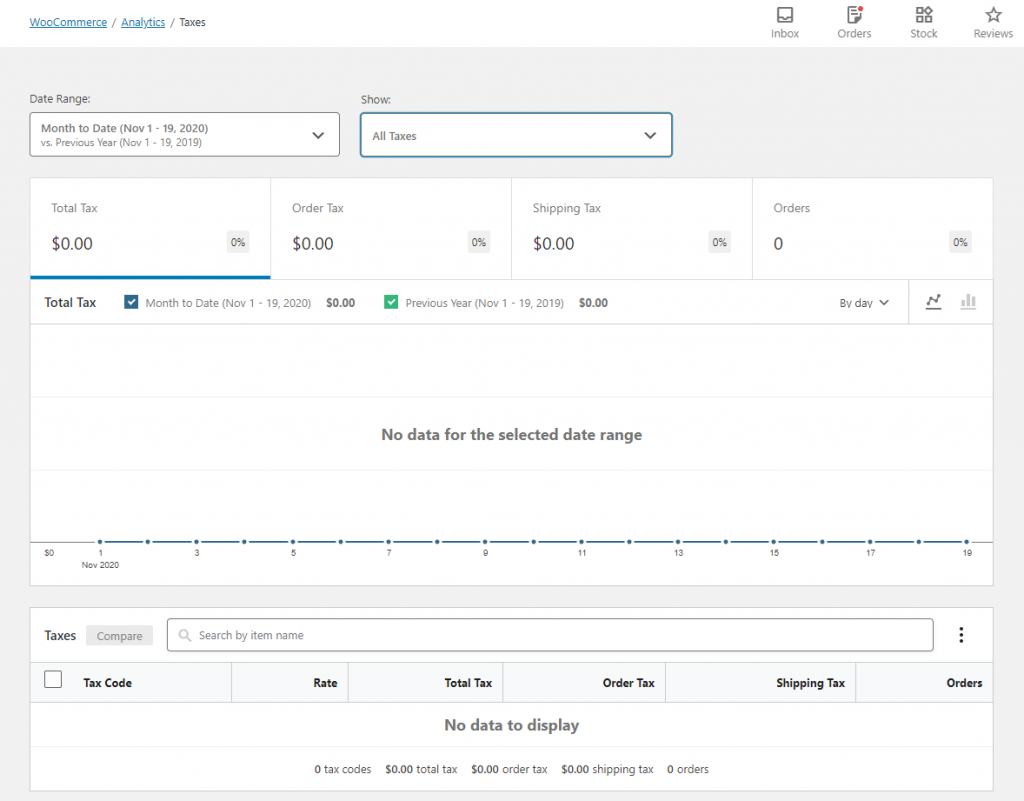
Task: Uncheck Previous Year series checkbox
Action: [391, 302]
